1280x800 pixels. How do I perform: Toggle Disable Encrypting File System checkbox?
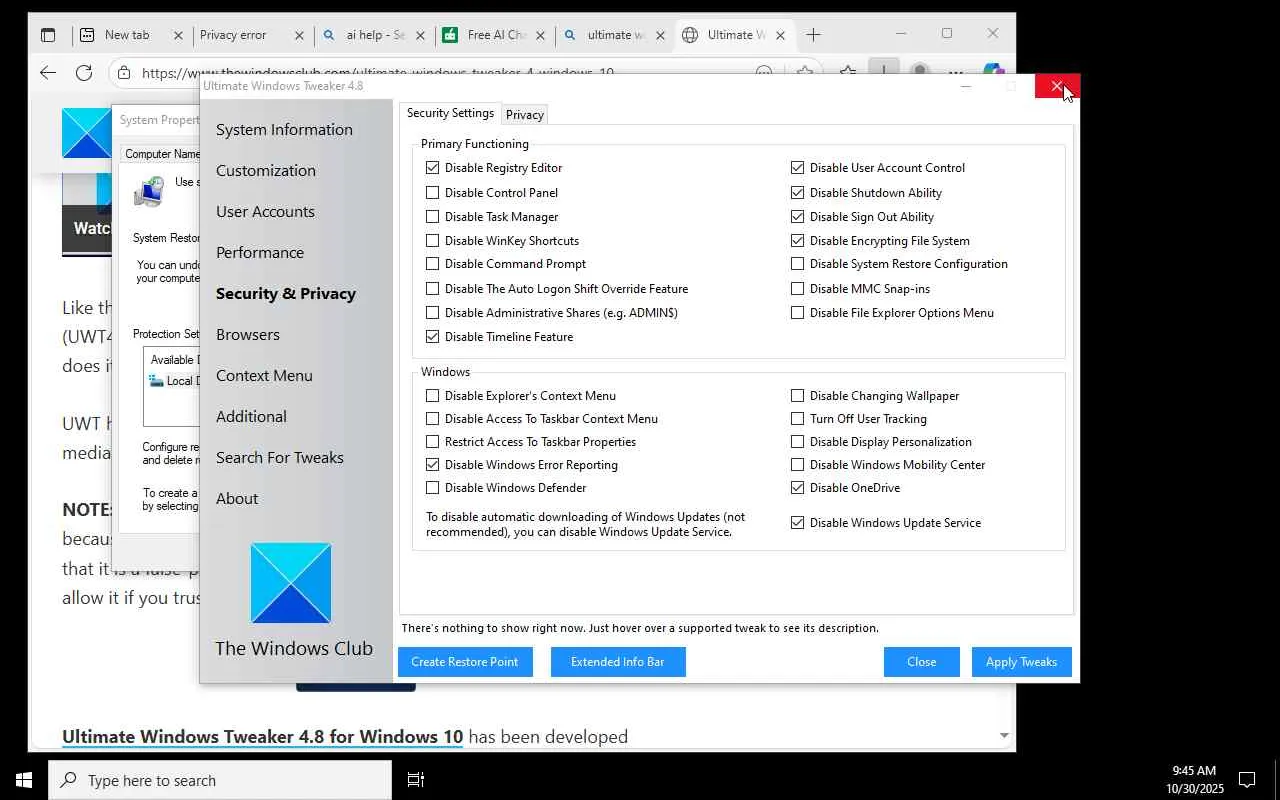797,241
